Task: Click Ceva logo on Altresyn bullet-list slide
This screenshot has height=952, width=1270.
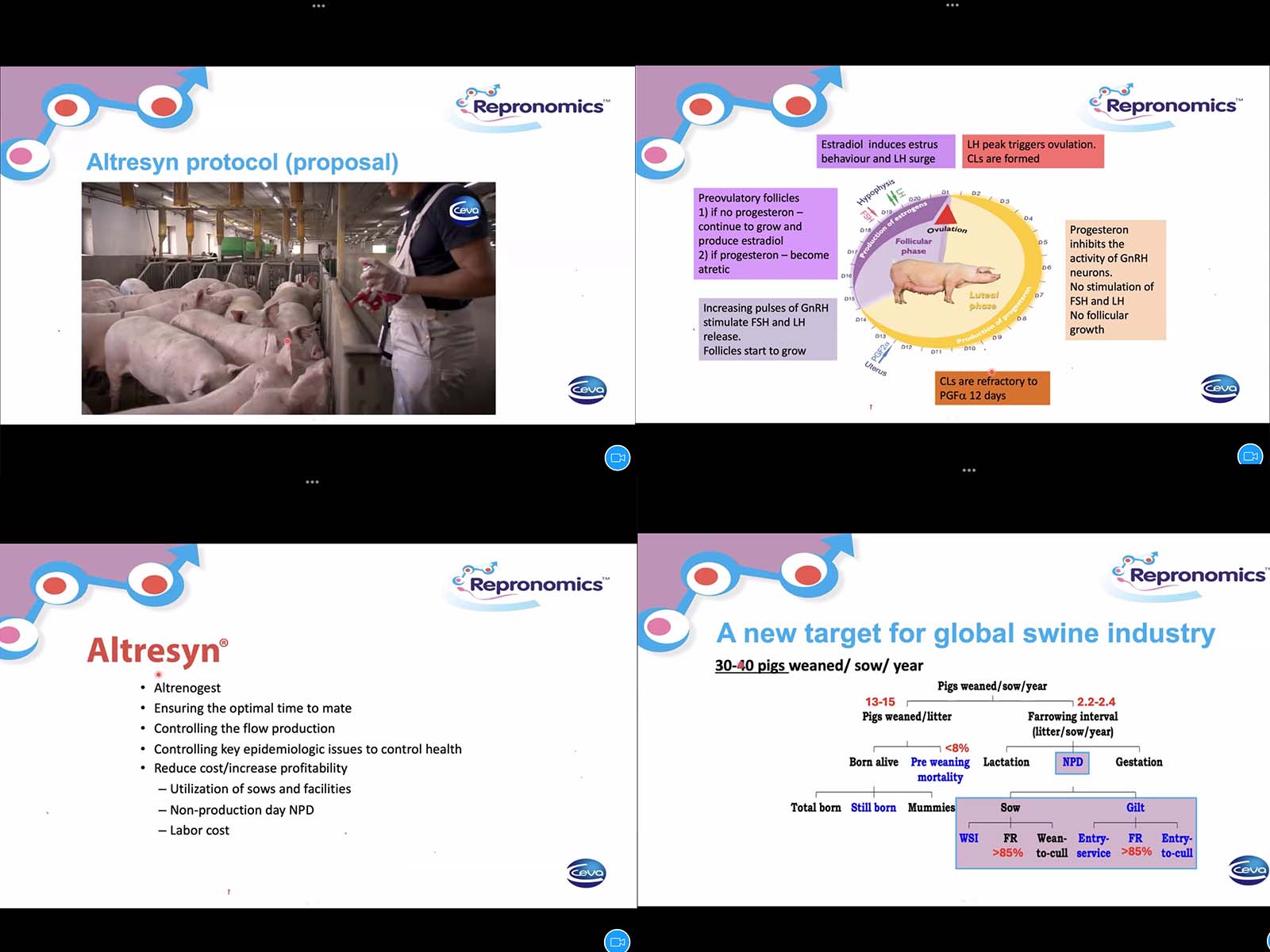Action: pos(587,873)
